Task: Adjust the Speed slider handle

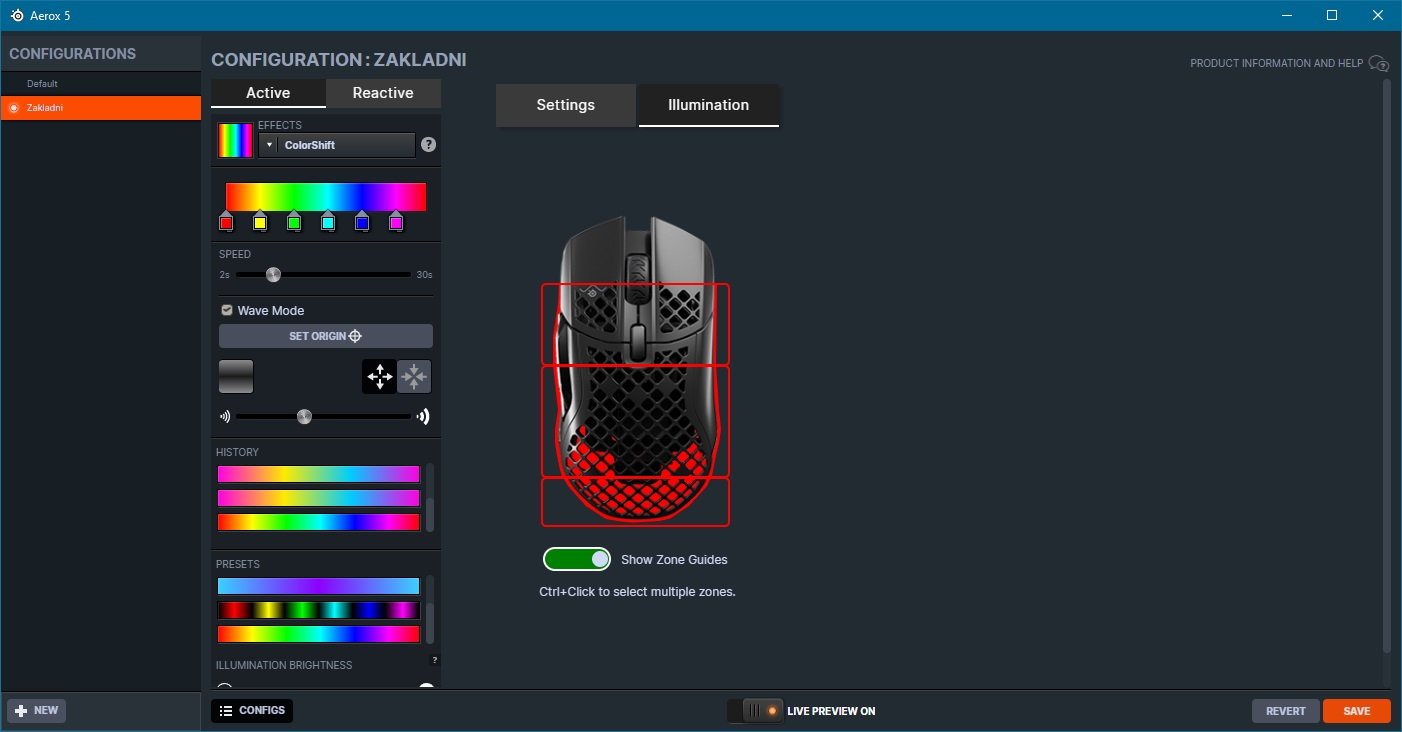Action: 273,274
